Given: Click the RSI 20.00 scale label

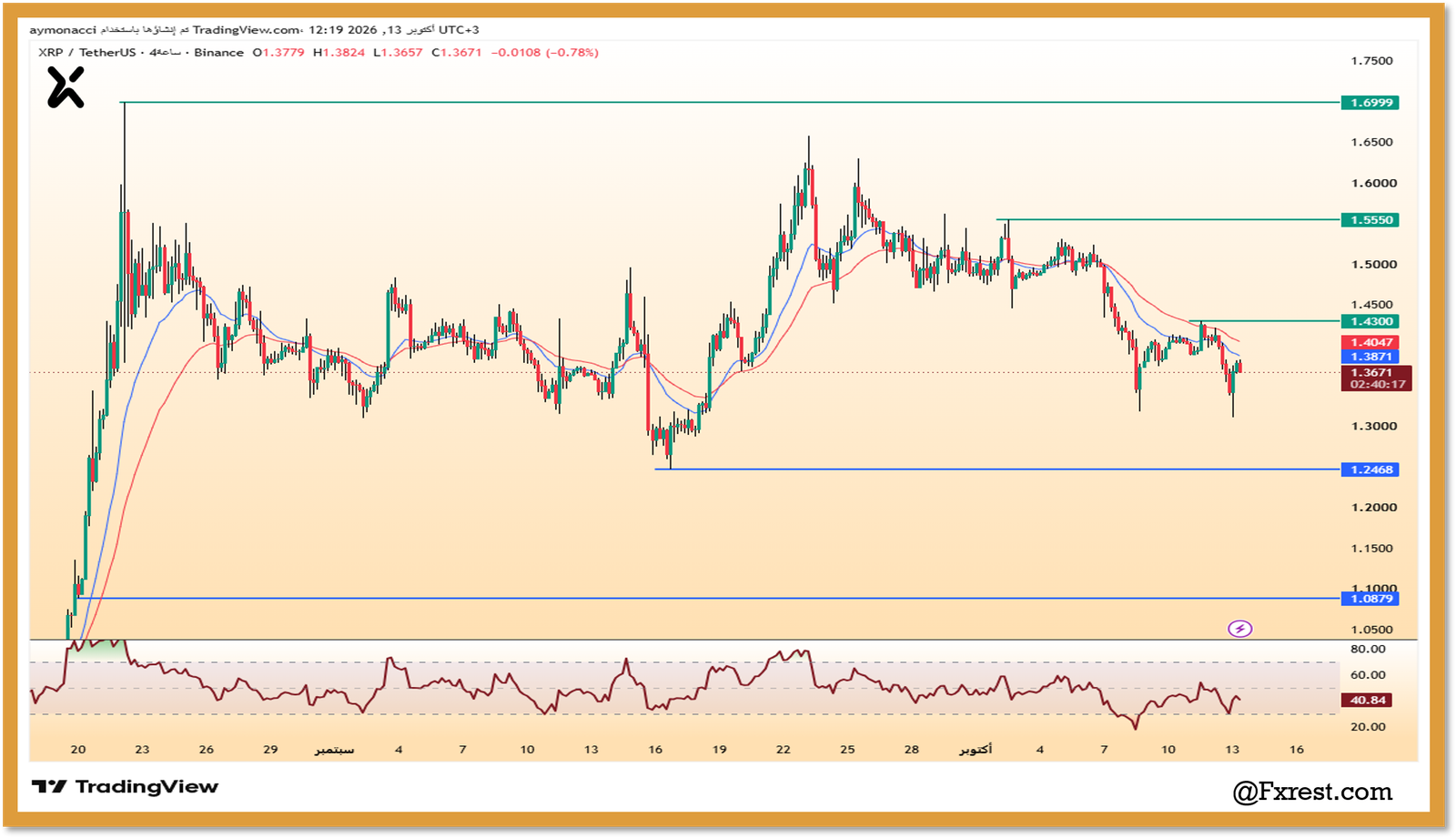Looking at the screenshot, I should 1368,727.
